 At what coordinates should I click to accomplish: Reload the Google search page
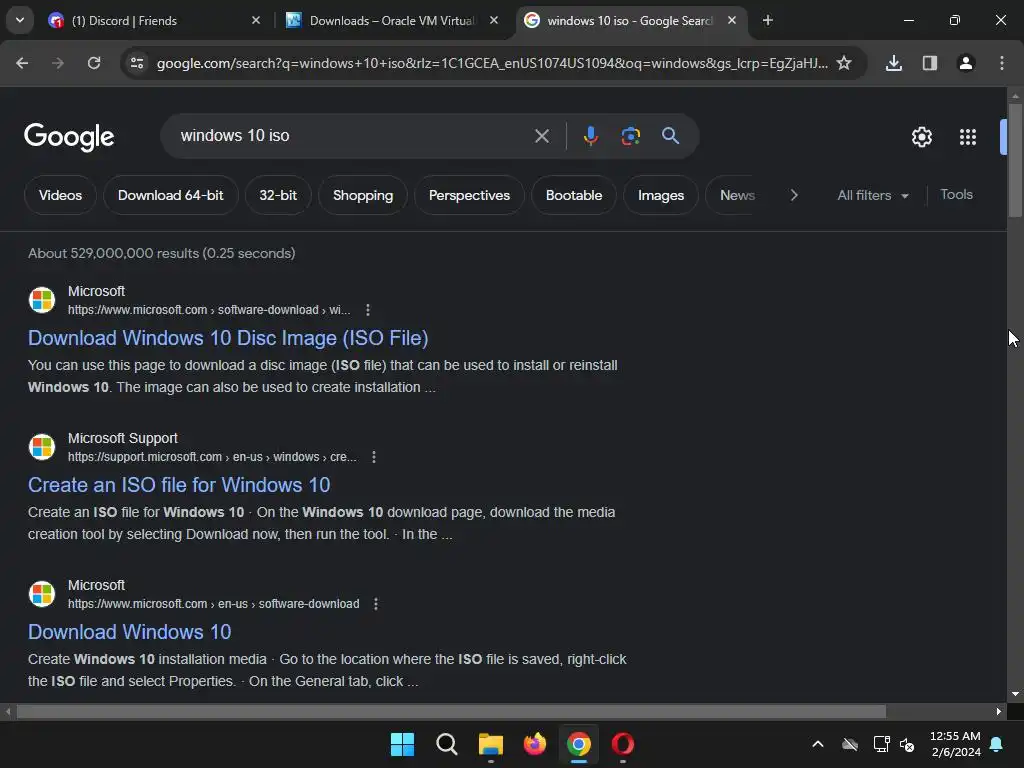pyautogui.click(x=94, y=63)
